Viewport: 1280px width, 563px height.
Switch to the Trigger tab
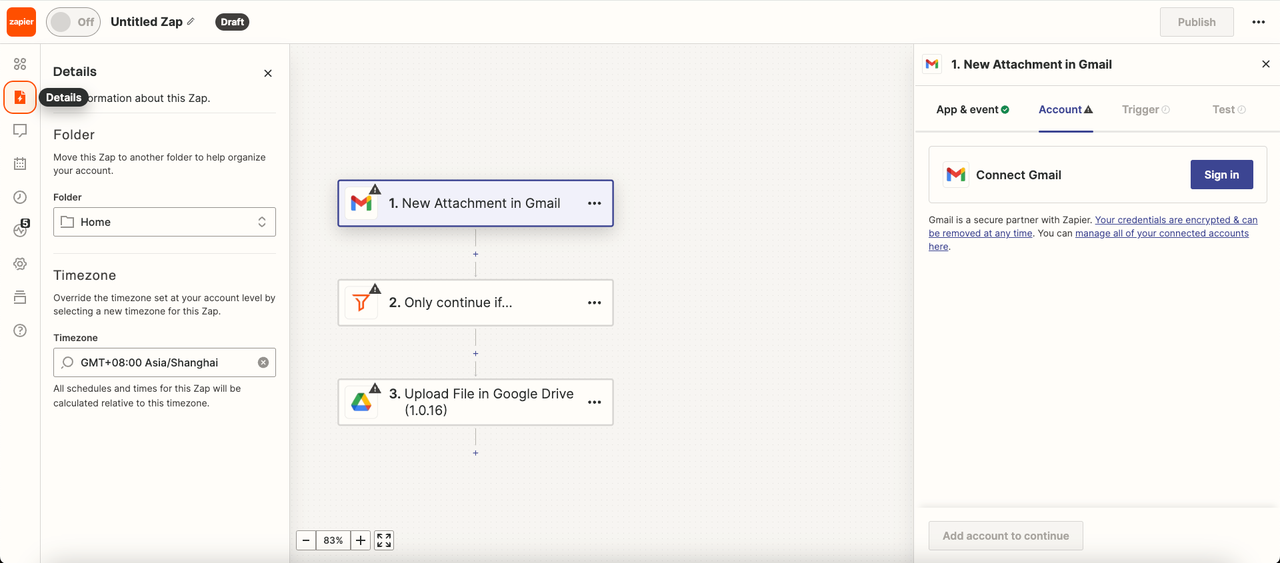[x=1146, y=110]
